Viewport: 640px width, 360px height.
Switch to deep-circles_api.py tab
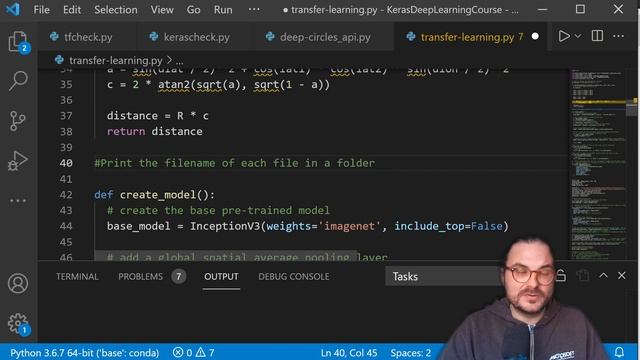click(324, 37)
